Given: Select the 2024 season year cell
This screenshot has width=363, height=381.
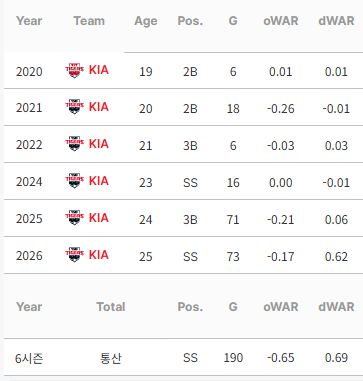Looking at the screenshot, I should (29, 182).
